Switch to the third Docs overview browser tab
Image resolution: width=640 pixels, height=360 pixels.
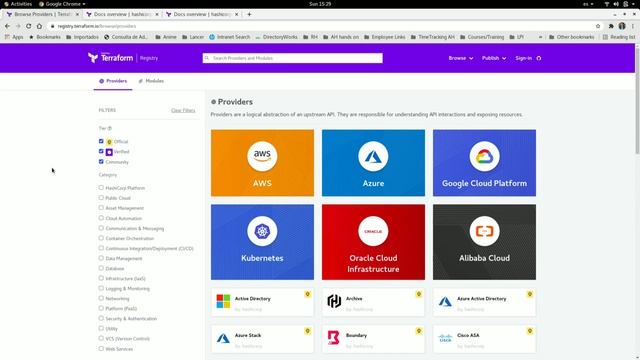pos(202,14)
